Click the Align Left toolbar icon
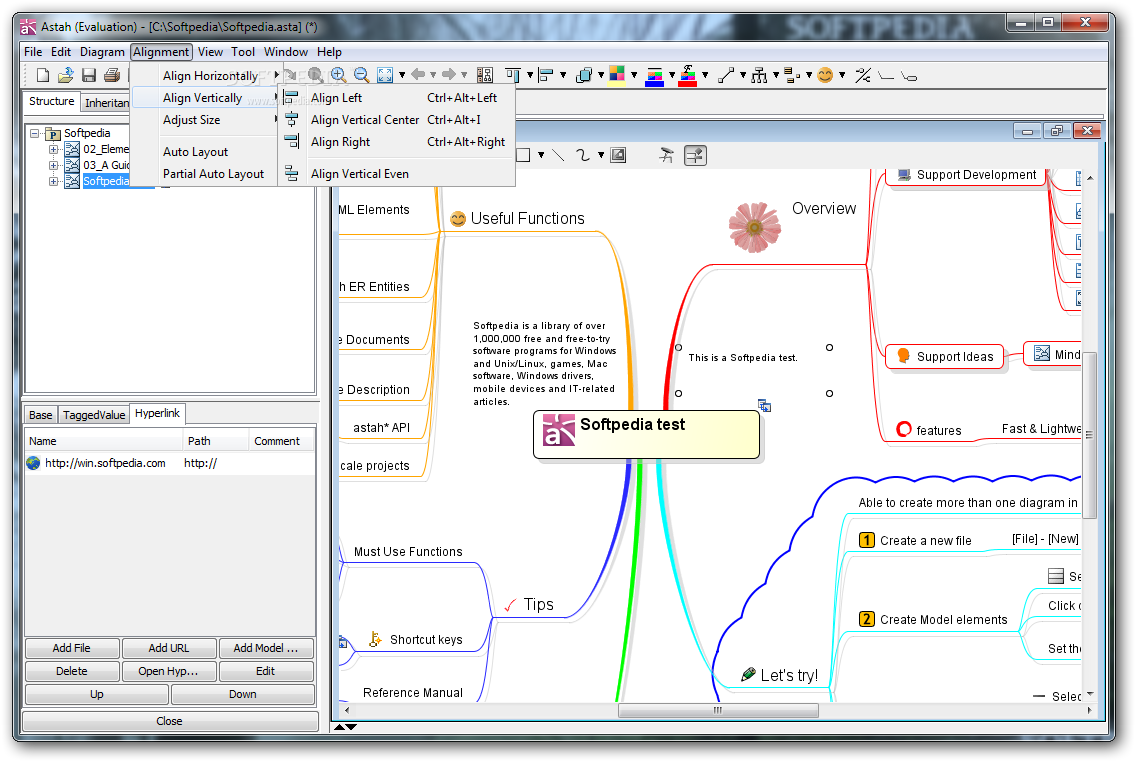 [x=546, y=75]
